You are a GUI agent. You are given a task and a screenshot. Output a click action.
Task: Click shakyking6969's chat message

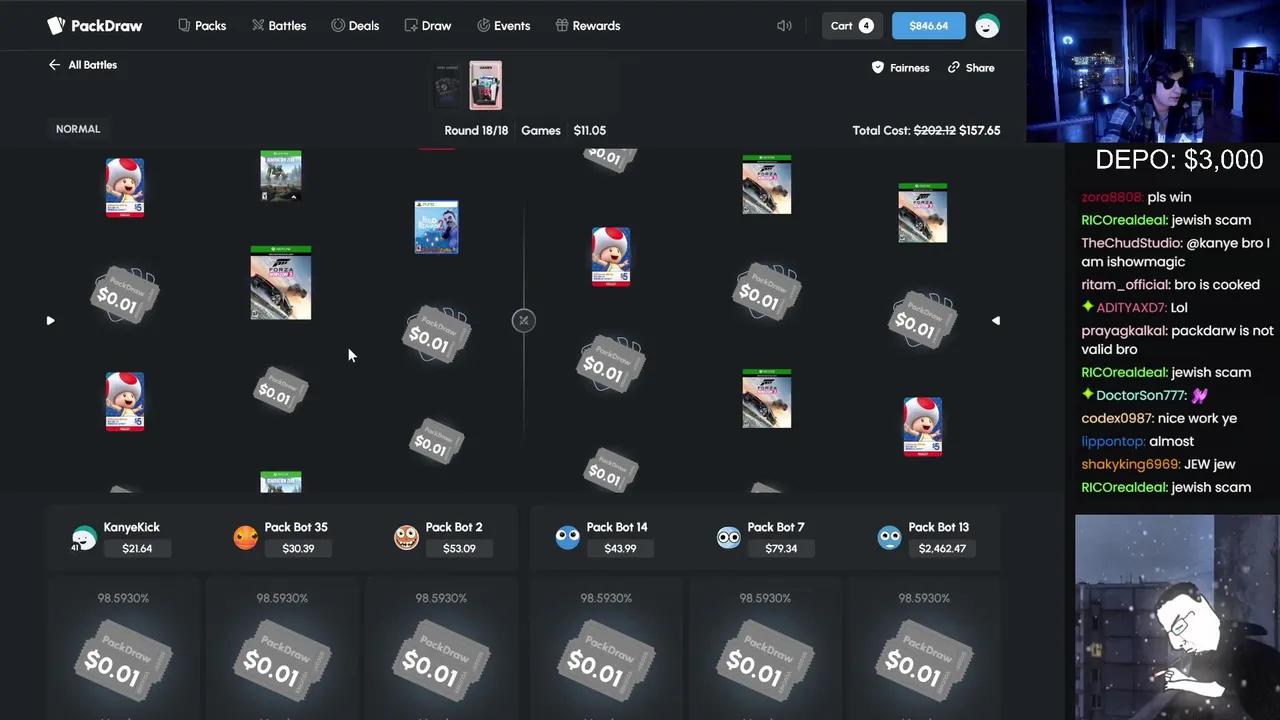tap(1158, 464)
